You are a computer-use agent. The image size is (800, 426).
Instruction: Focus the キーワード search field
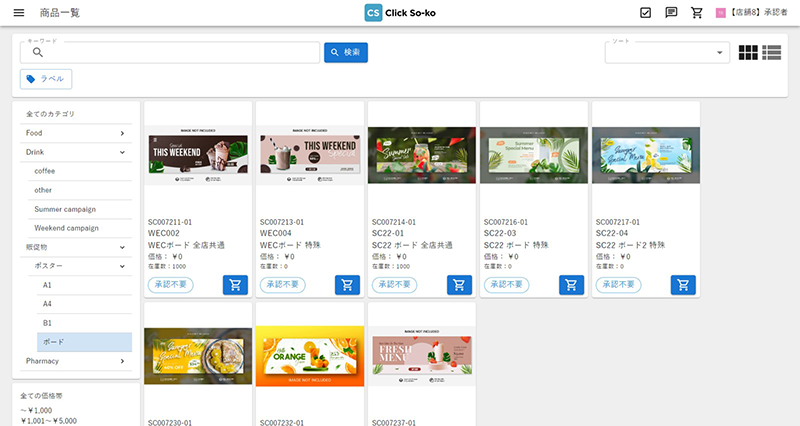(170, 53)
